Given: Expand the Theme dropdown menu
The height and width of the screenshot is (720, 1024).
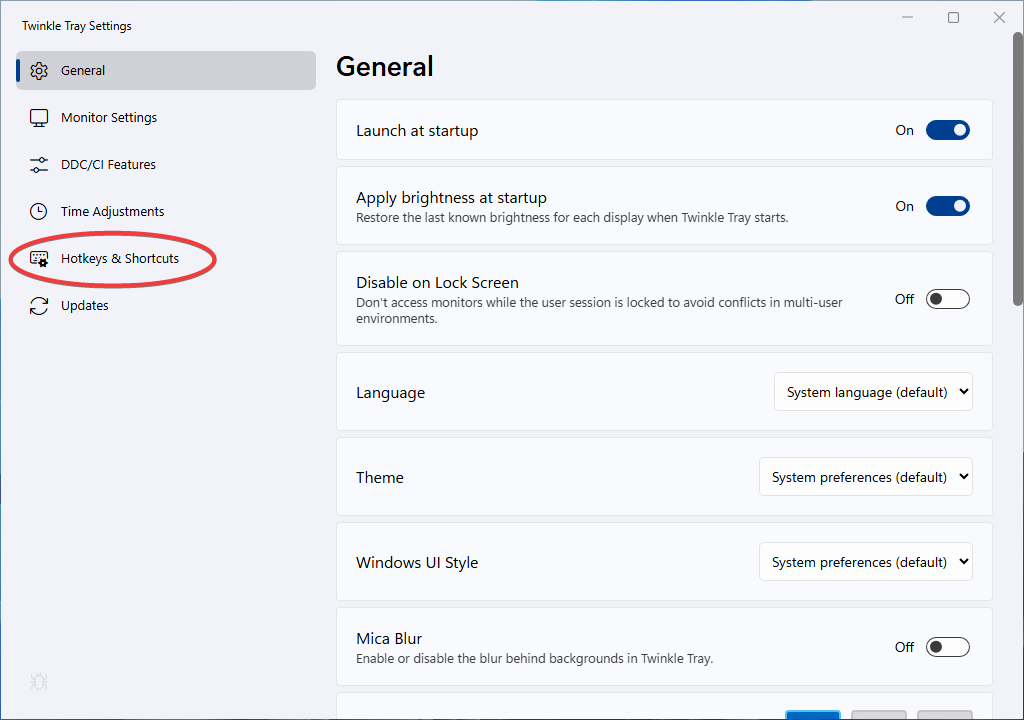Looking at the screenshot, I should pyautogui.click(x=865, y=477).
